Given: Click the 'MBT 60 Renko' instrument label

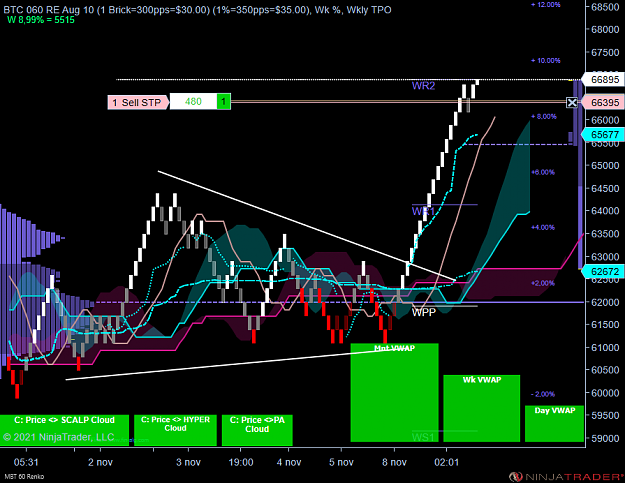Looking at the screenshot, I should [24, 477].
